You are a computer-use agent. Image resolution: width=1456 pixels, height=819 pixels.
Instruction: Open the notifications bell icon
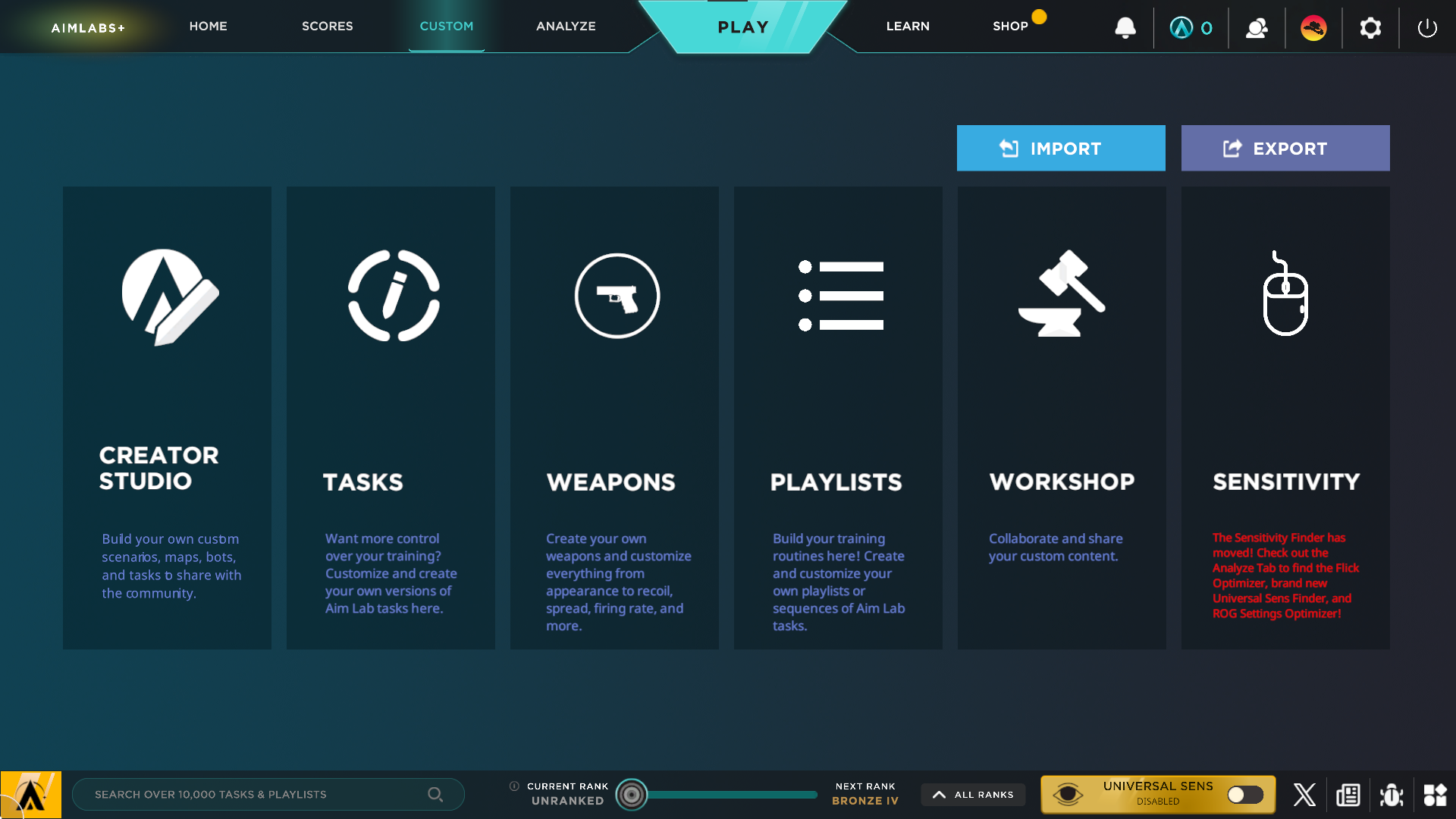pyautogui.click(x=1125, y=28)
